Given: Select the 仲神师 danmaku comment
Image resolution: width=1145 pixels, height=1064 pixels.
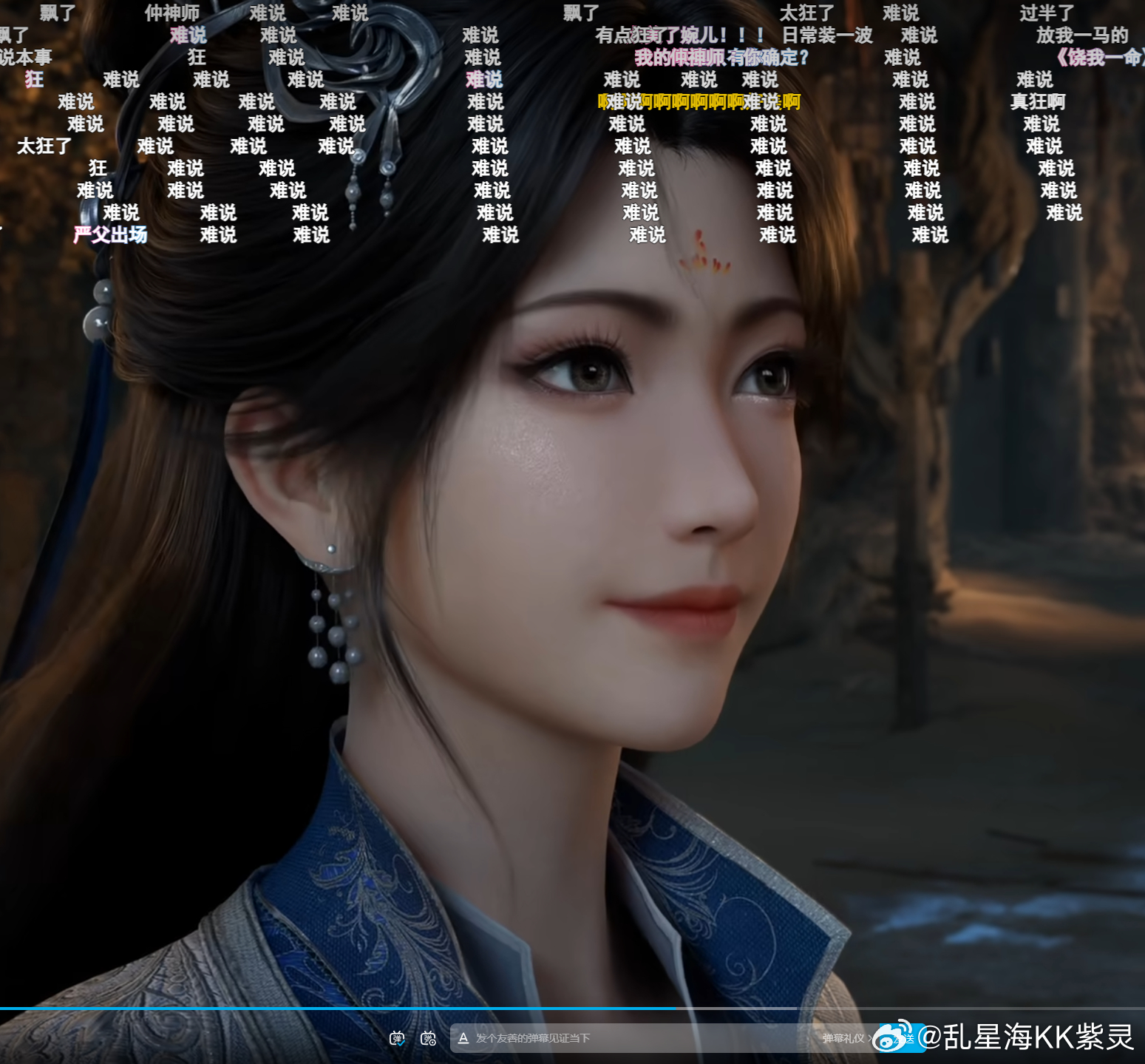Looking at the screenshot, I should click(172, 13).
